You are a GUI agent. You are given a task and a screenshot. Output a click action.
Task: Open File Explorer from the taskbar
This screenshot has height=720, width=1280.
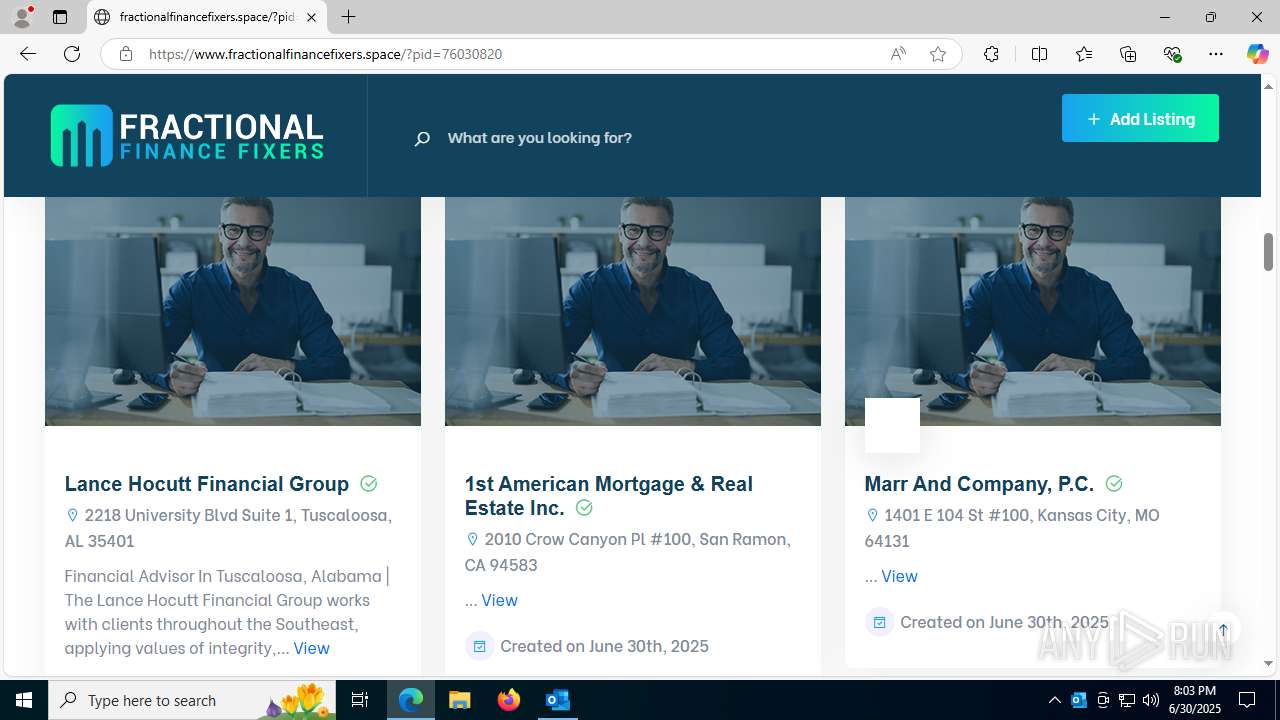(460, 700)
